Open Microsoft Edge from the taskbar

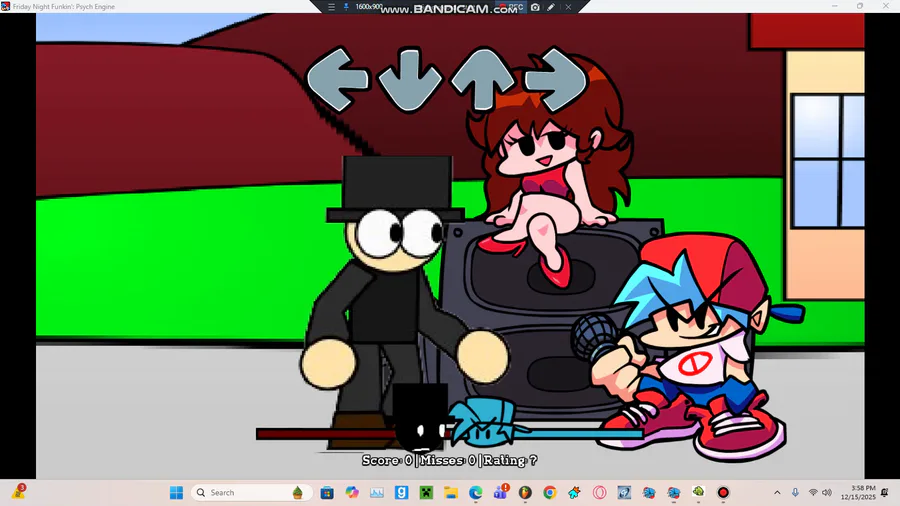(x=475, y=492)
